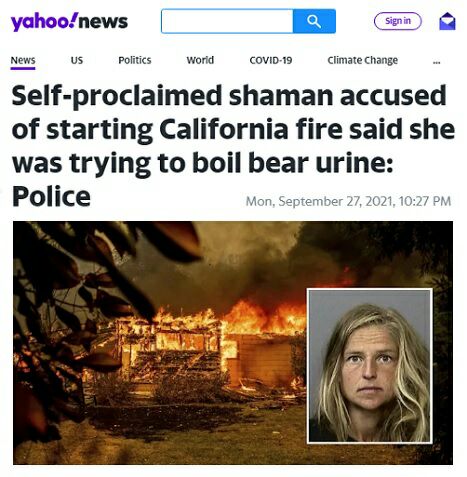This screenshot has width=467, height=477.
Task: Open the COVID-19 section
Action: click(x=271, y=60)
